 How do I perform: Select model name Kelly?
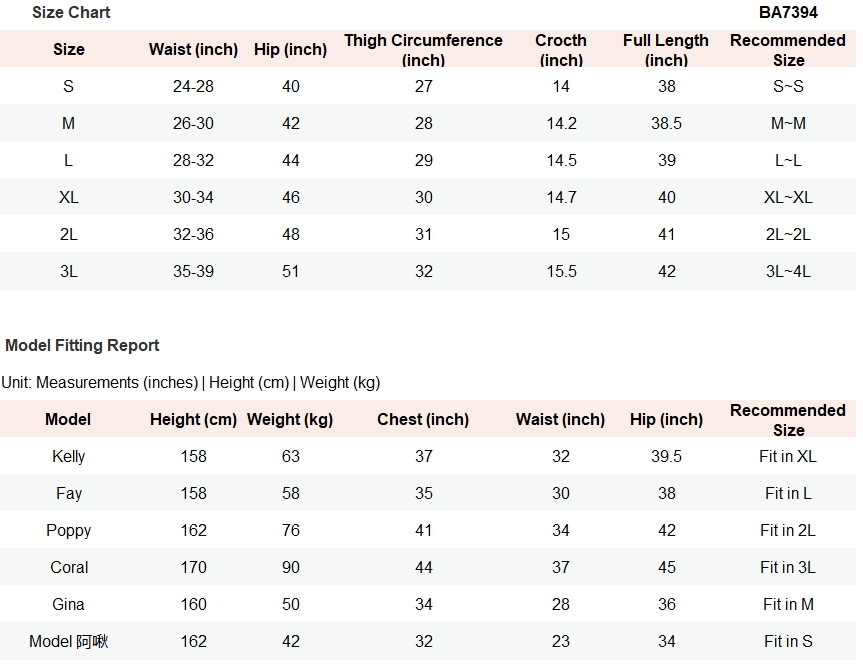click(x=69, y=456)
